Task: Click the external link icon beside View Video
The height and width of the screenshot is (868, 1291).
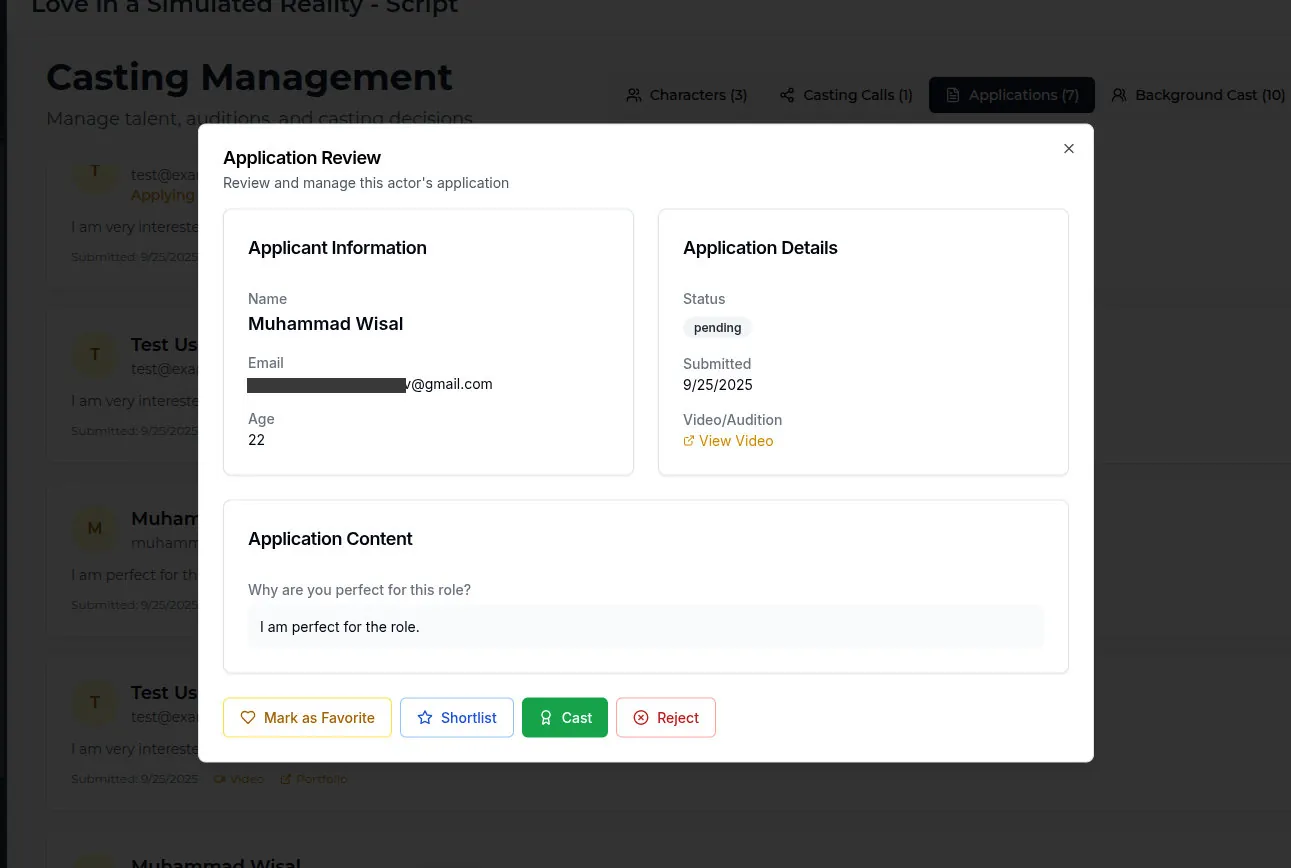Action: [x=688, y=441]
